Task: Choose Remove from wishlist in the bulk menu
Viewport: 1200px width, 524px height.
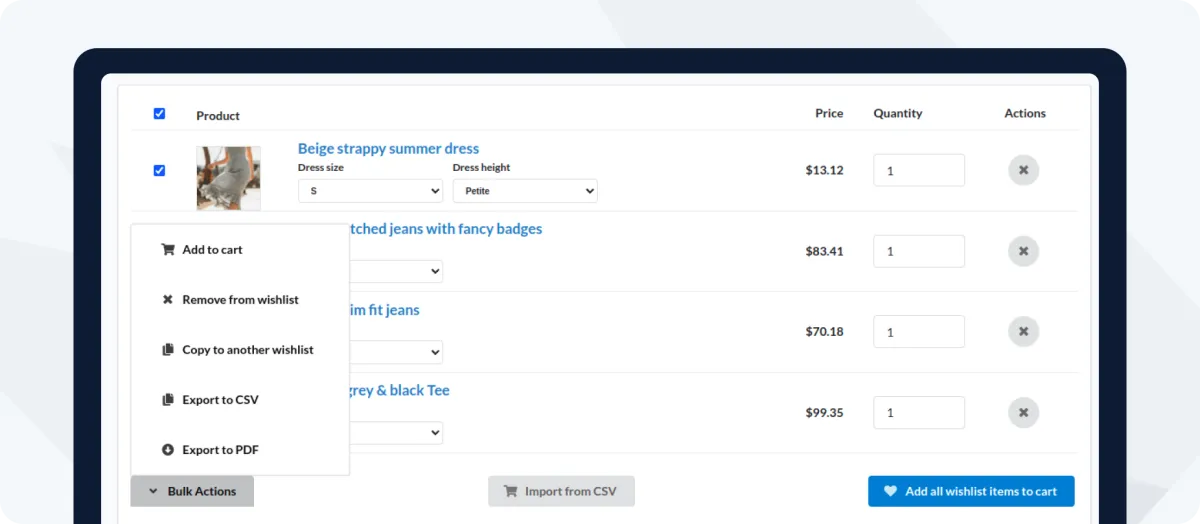Action: tap(240, 300)
